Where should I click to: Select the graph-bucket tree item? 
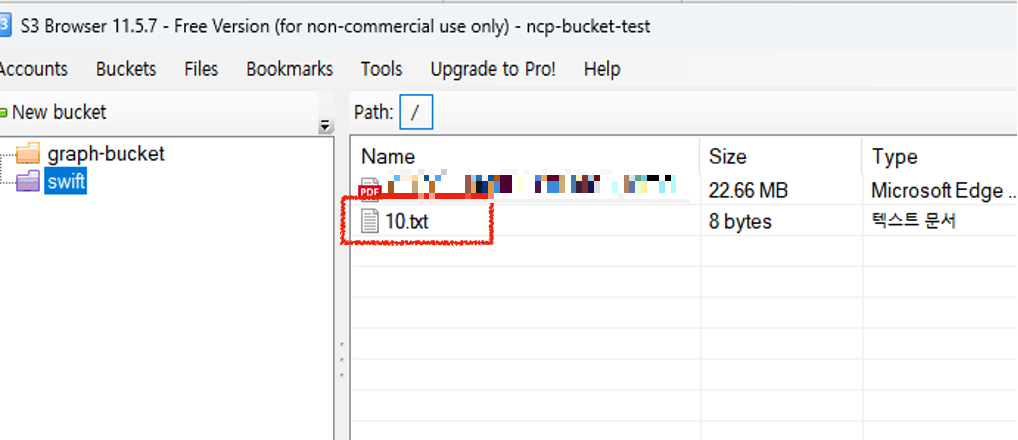(x=106, y=154)
